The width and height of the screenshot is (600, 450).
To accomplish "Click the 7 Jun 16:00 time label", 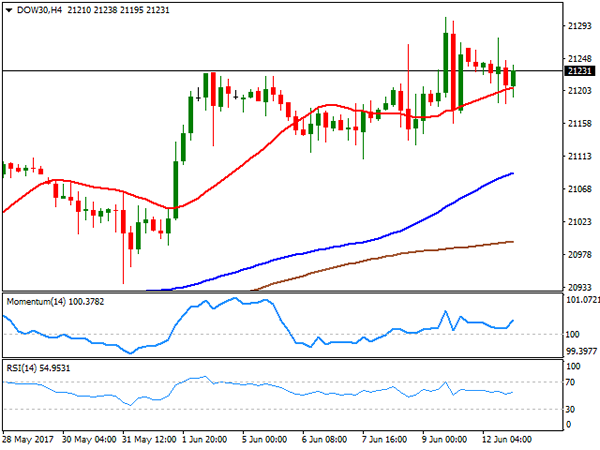I will click(384, 439).
